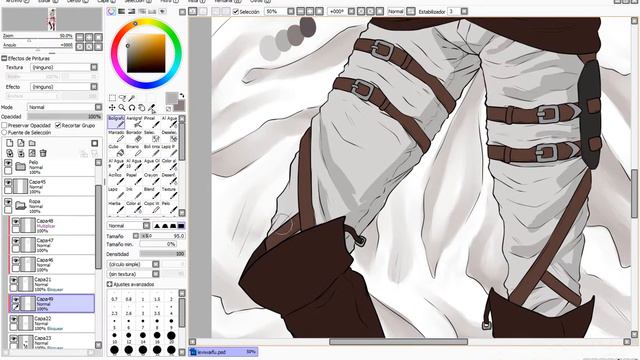Expand Ajustes avanzados brush settings
Viewport: 640px width, 360px height.
coord(109,284)
